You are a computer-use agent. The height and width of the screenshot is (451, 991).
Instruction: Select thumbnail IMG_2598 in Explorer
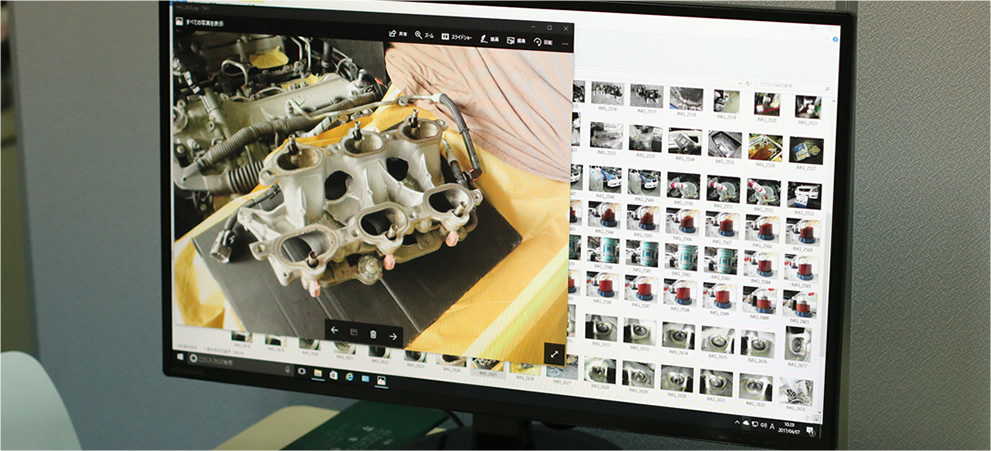pos(680,293)
